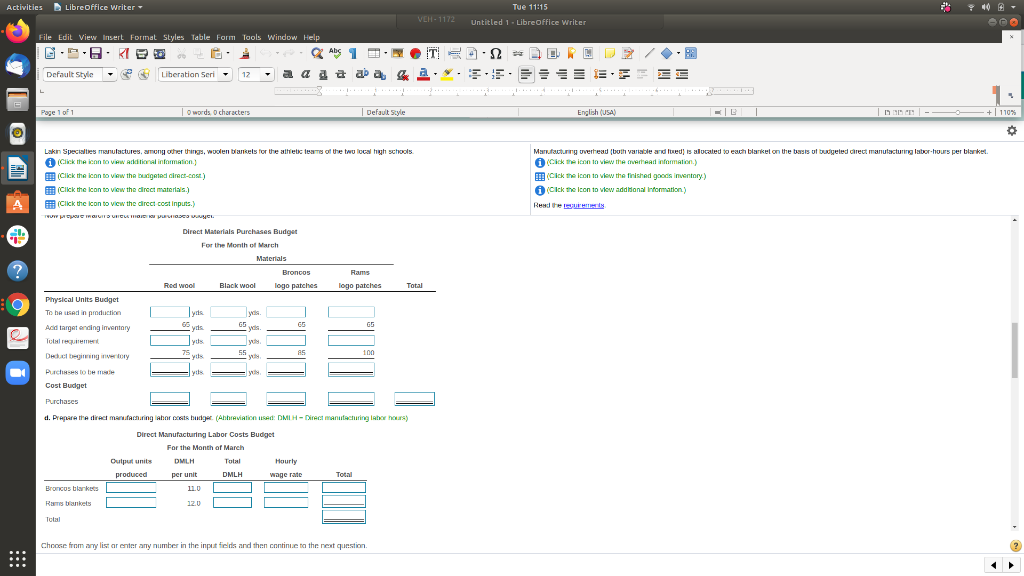Apply the yellow Highlighting Color swatch
This screenshot has height=576, width=1024.
coord(447,74)
